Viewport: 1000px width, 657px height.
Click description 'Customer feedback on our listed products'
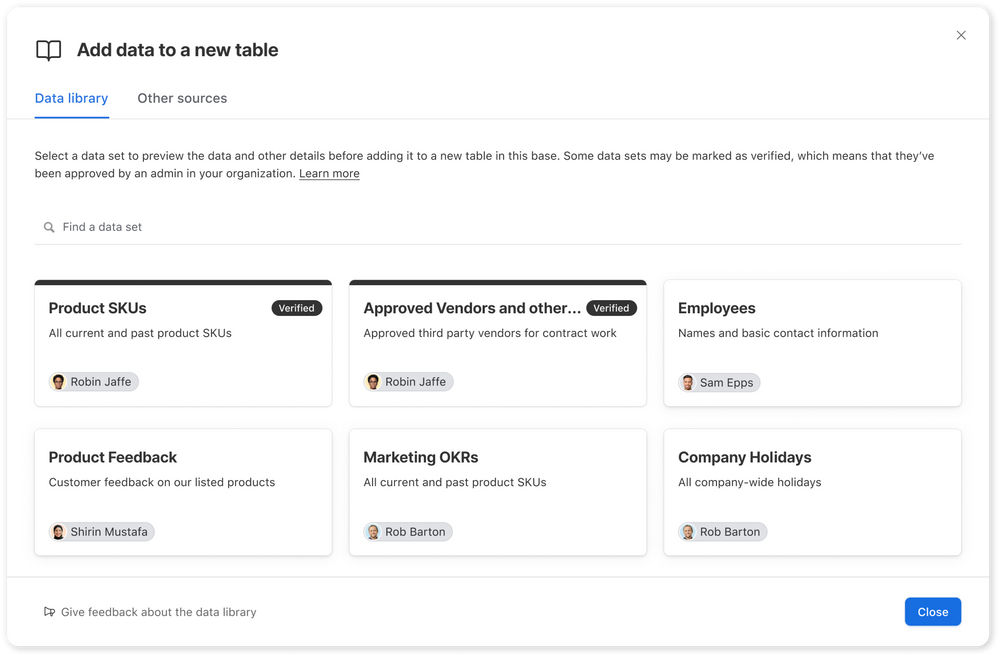pos(162,482)
